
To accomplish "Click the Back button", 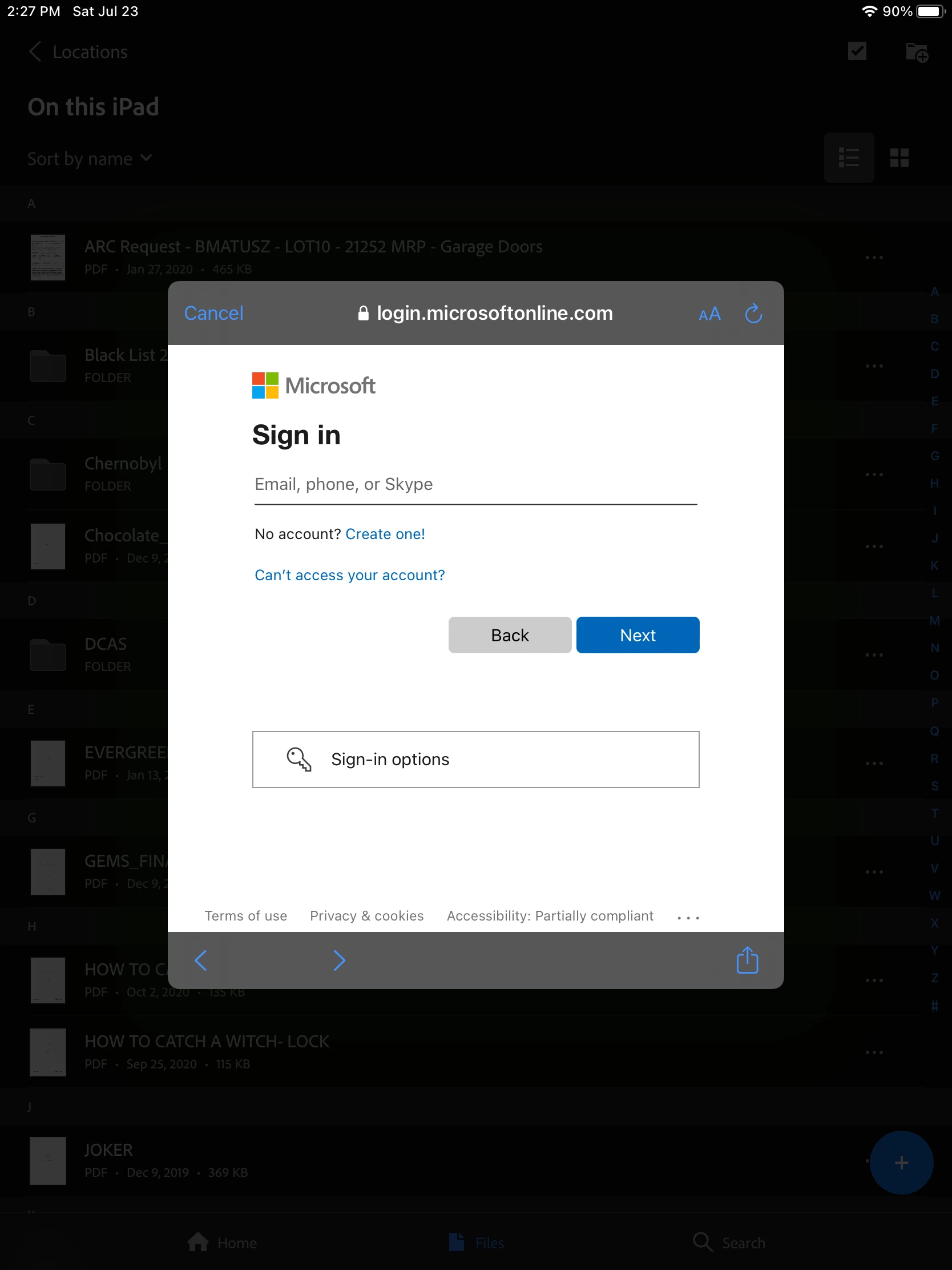I will pyautogui.click(x=510, y=635).
